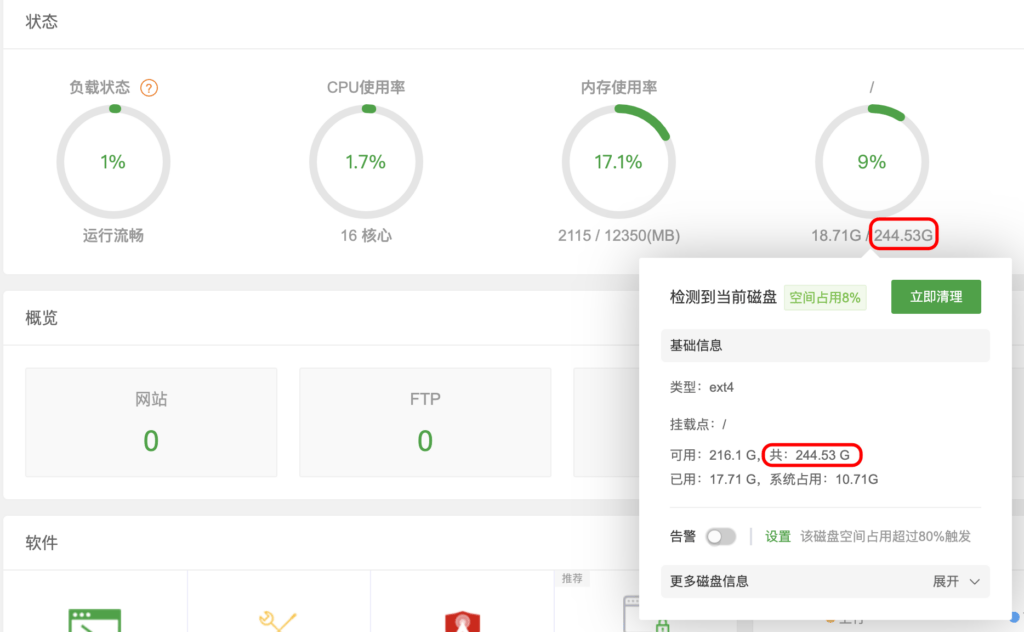This screenshot has height=632, width=1024.
Task: Click the 244.53G total under disk gauge
Action: 903,235
